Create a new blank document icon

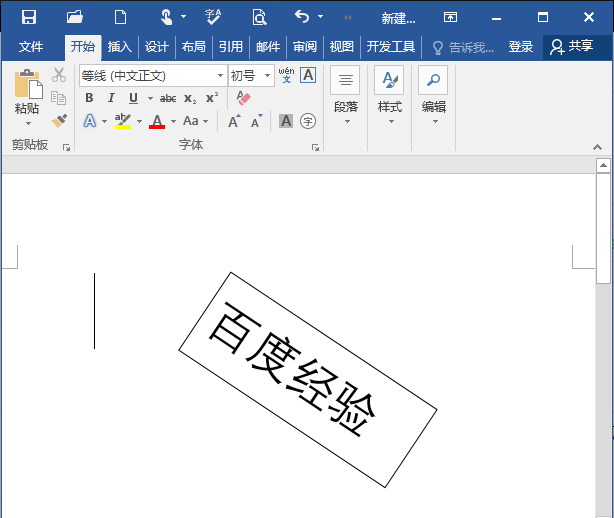(120, 17)
